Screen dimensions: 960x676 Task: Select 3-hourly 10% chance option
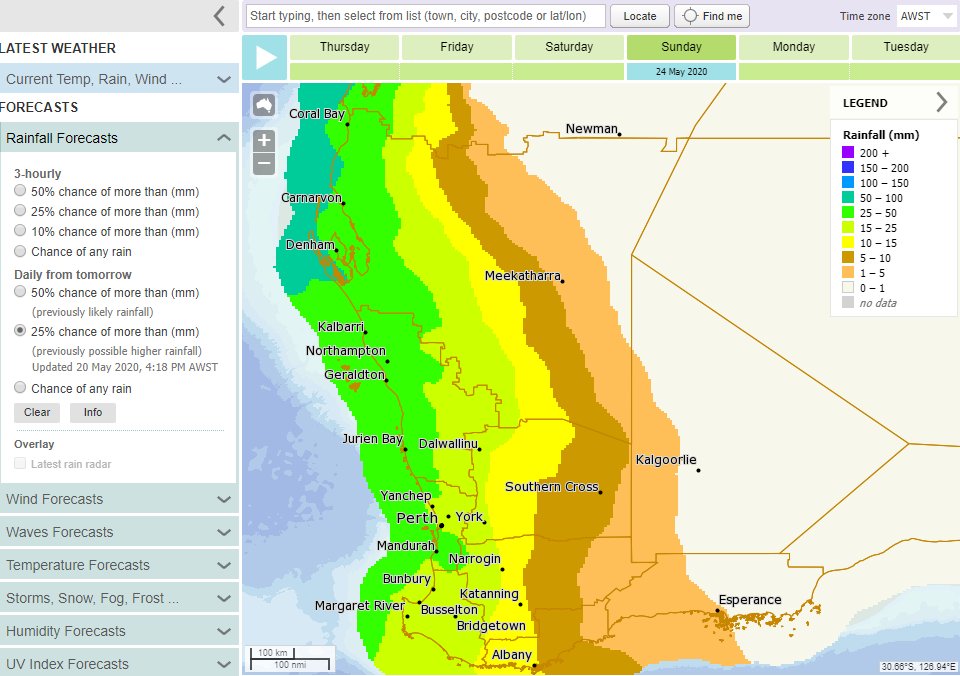click(20, 231)
